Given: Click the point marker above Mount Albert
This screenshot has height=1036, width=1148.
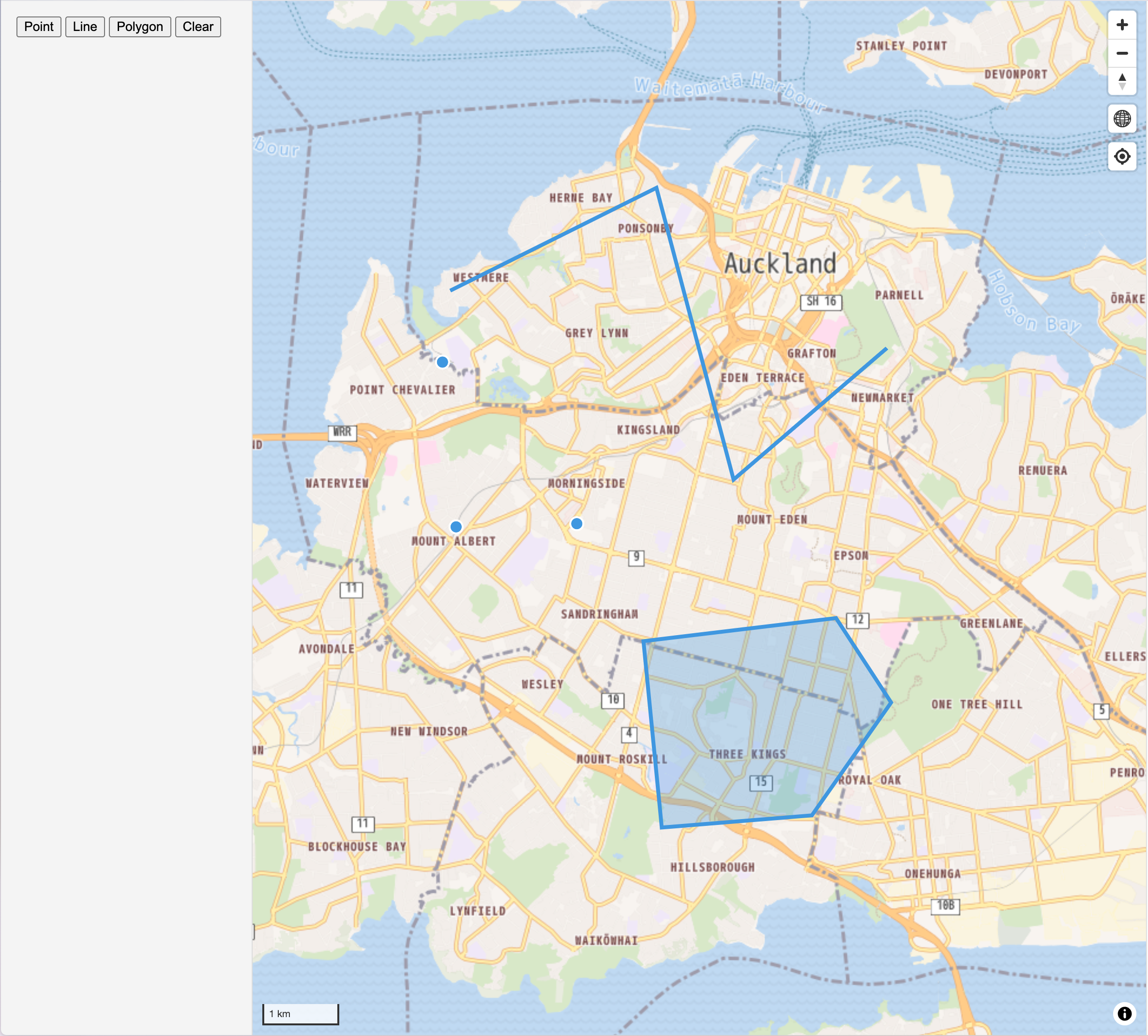Looking at the screenshot, I should click(456, 527).
